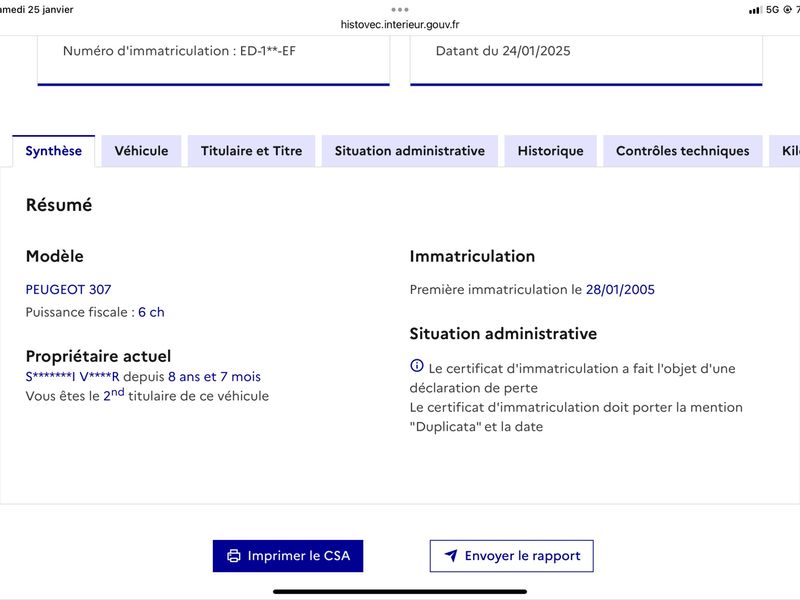
Task: Open the Contrôles techniques tab
Action: tap(683, 151)
